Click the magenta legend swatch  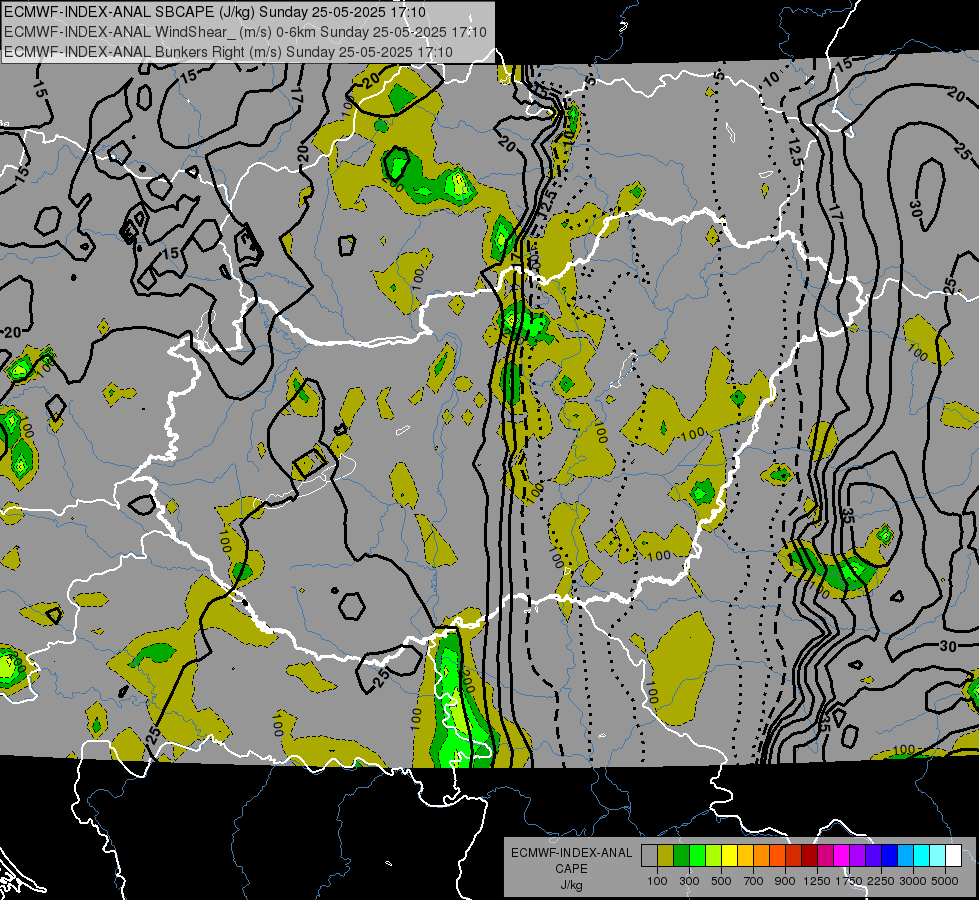(842, 855)
